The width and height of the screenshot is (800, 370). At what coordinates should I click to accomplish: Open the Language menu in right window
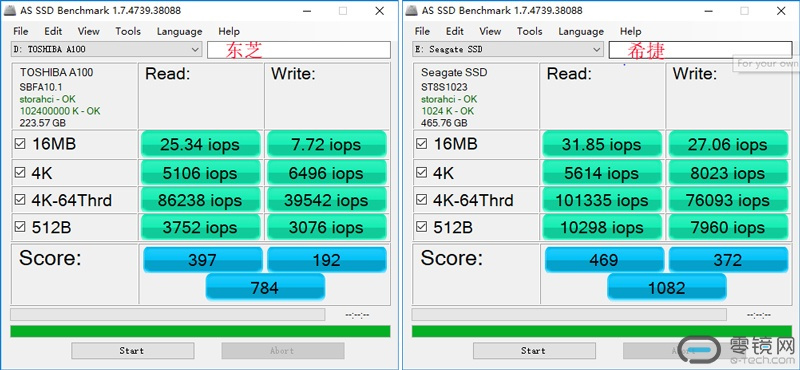pos(581,32)
